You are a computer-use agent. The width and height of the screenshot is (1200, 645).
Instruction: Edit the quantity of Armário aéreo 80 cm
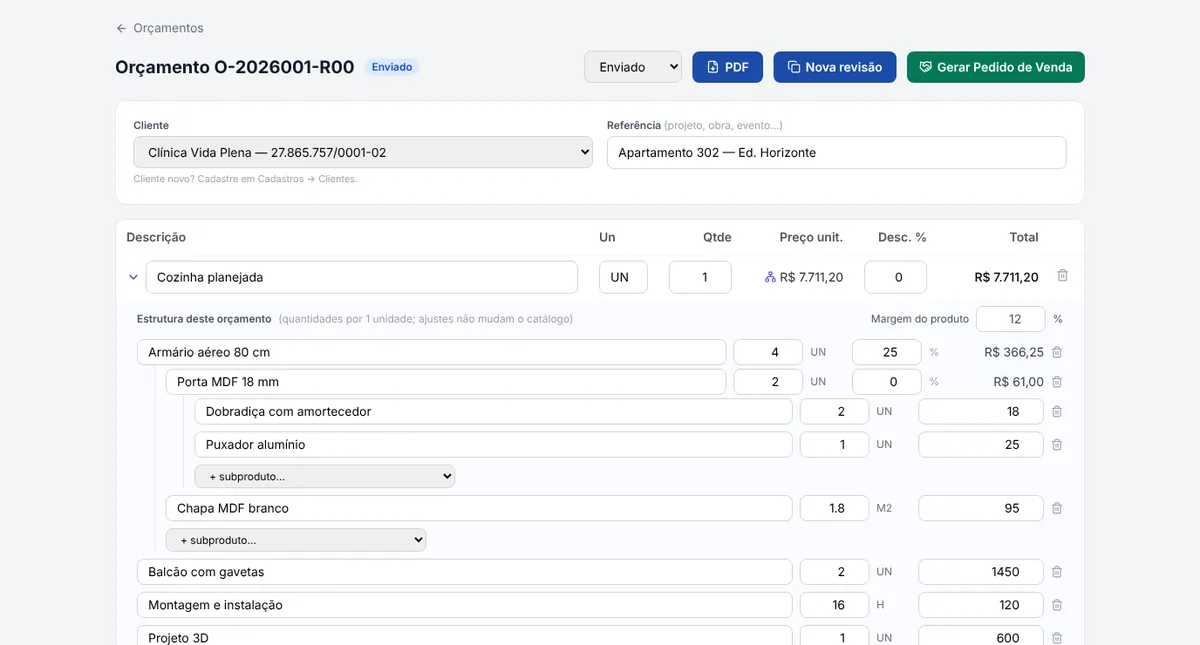(768, 352)
